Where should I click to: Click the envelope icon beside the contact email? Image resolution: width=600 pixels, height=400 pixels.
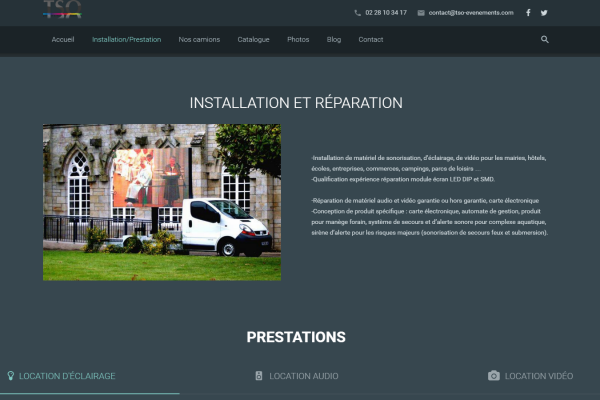pos(421,13)
